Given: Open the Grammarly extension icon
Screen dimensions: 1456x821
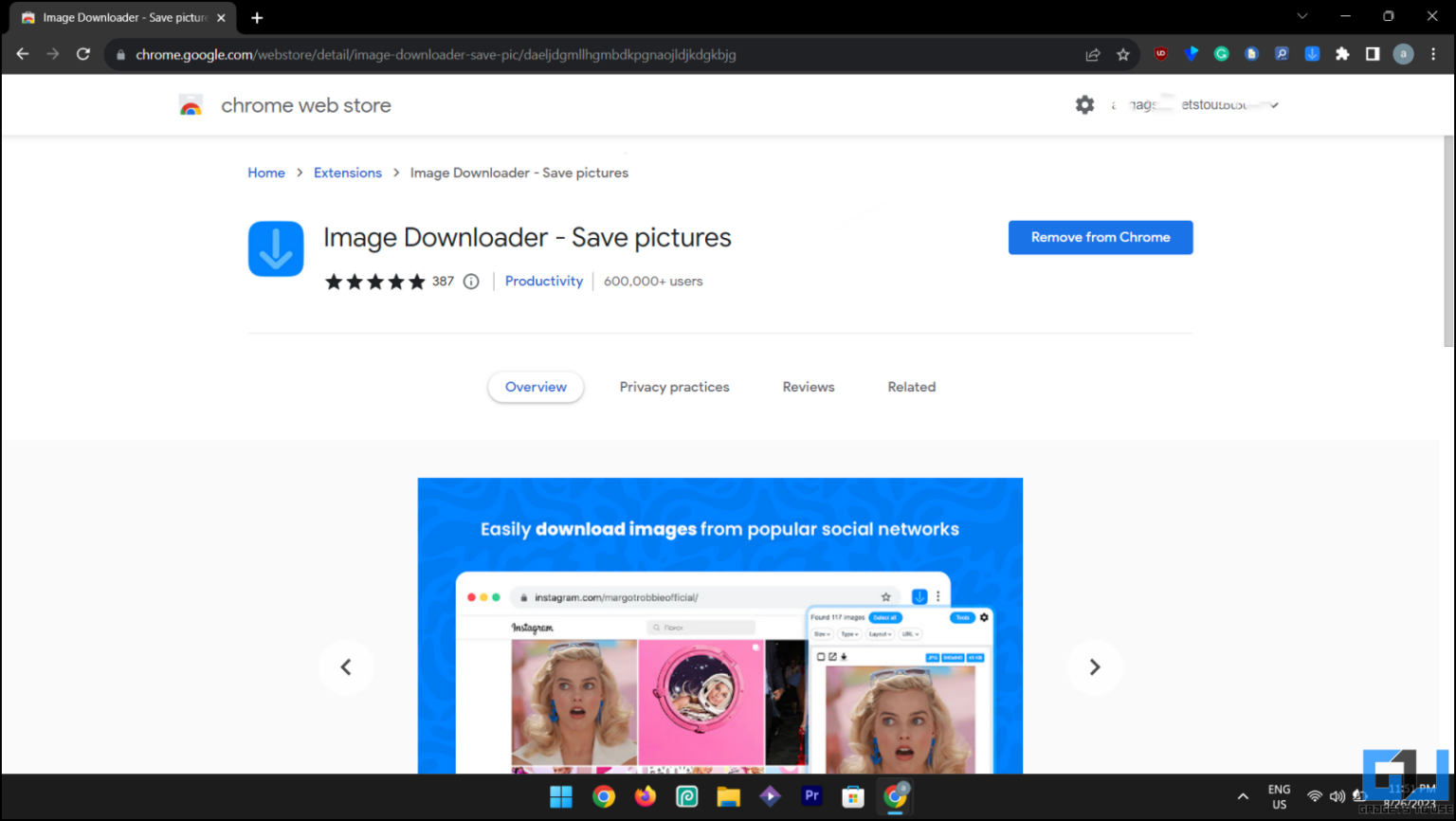Looking at the screenshot, I should [x=1221, y=54].
